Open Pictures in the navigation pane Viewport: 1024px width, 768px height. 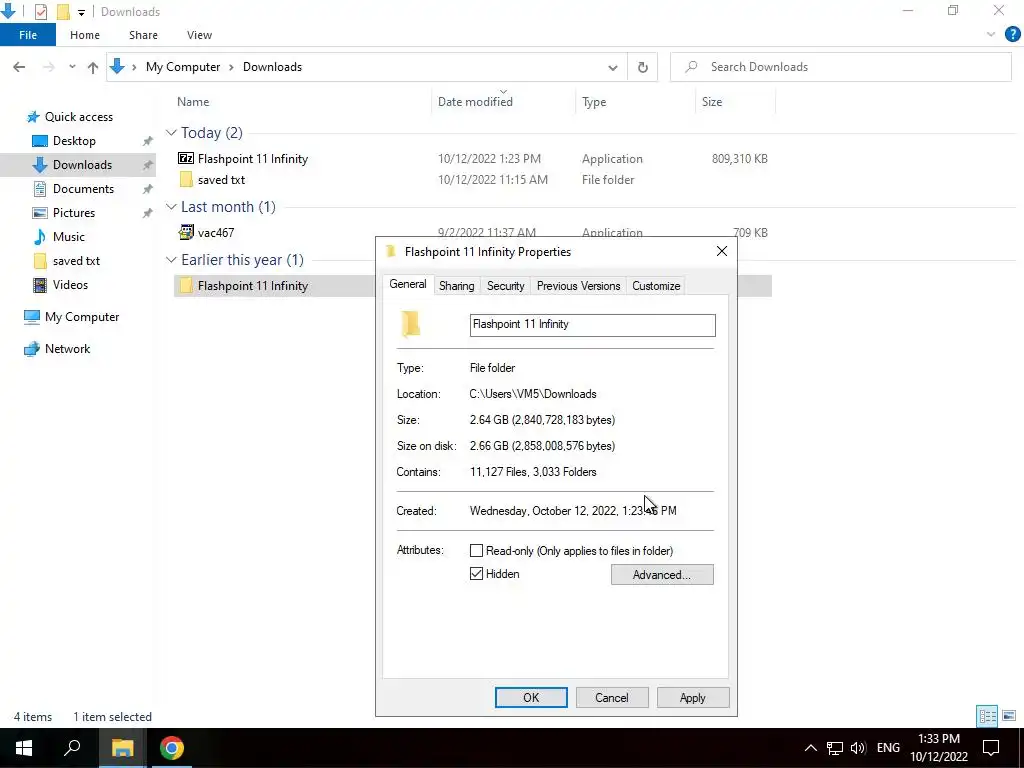pyautogui.click(x=74, y=213)
